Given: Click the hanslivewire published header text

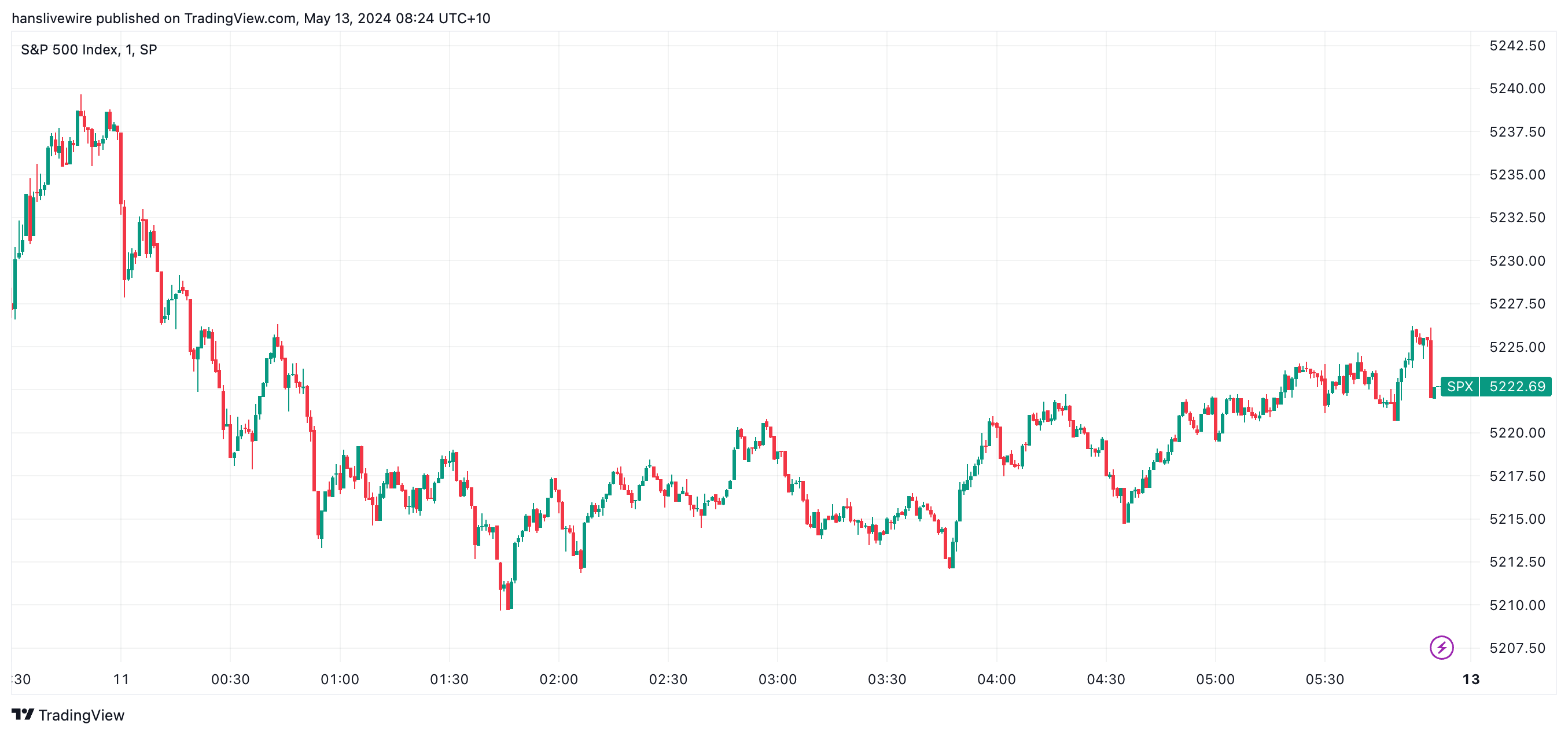Looking at the screenshot, I should [x=251, y=19].
